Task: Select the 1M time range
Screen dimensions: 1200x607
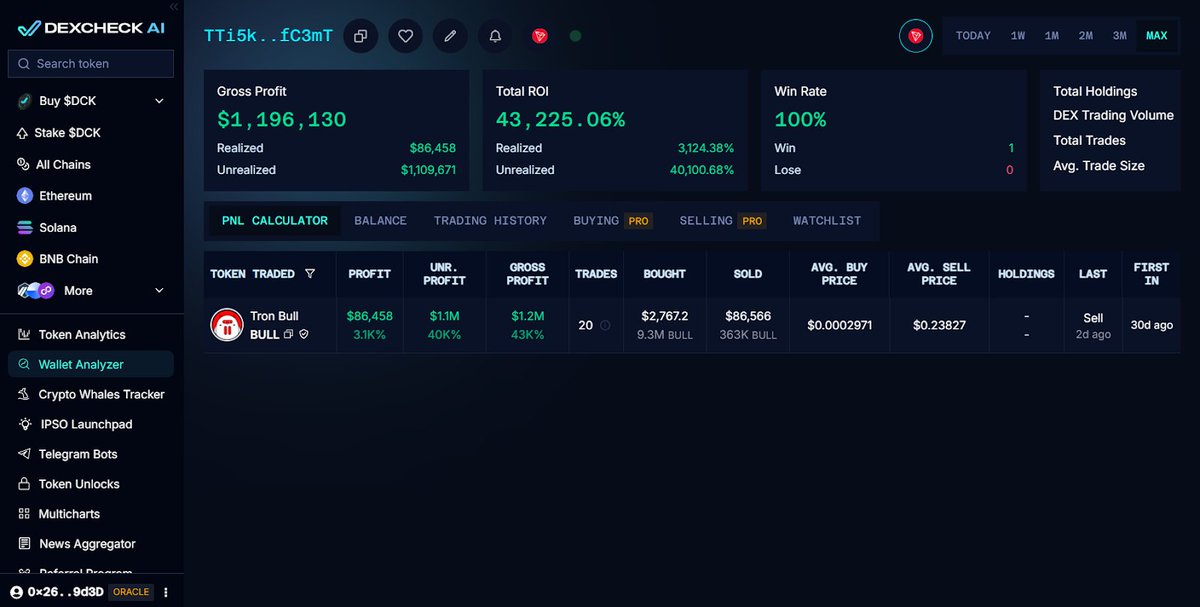Action: click(x=1052, y=36)
